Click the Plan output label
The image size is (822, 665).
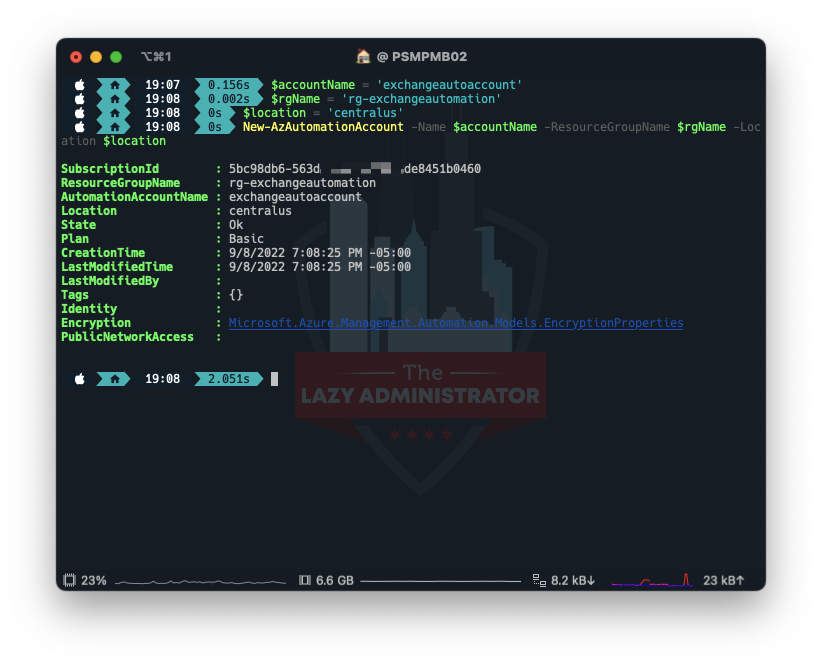(75, 239)
